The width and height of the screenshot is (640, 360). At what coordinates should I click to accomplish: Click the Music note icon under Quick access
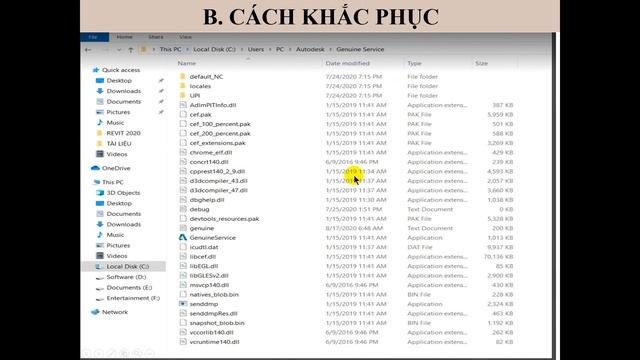(100, 122)
